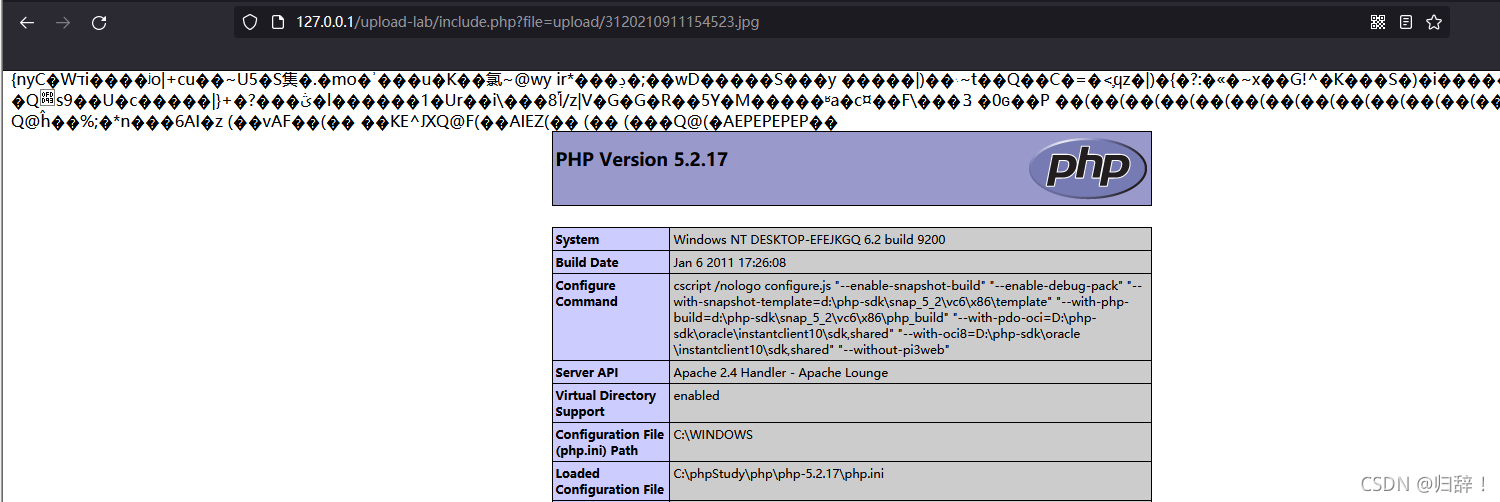The width and height of the screenshot is (1500, 502).
Task: Go back to the previous page
Action: 26,22
